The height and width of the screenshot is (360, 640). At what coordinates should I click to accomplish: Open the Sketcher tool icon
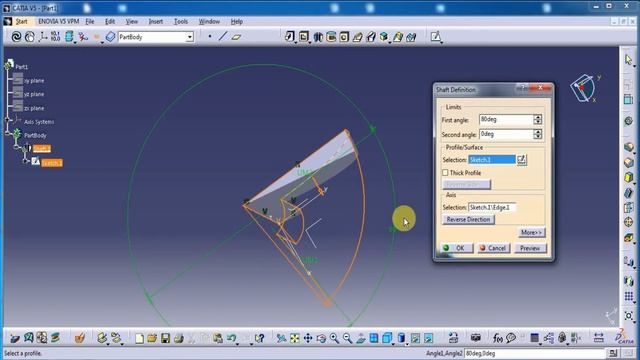tap(436, 37)
